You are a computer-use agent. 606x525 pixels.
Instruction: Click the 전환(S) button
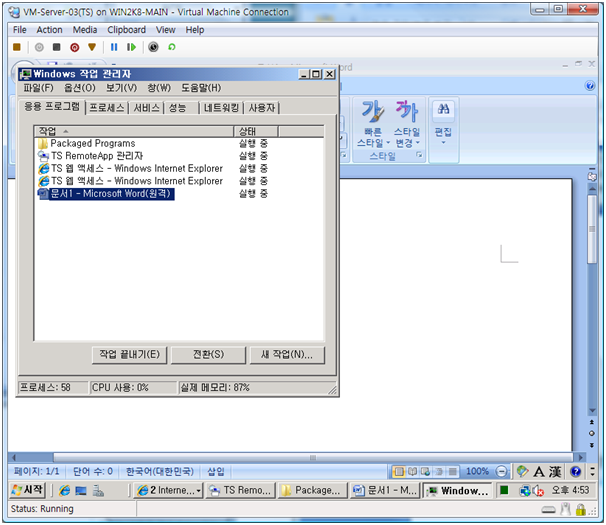point(208,355)
